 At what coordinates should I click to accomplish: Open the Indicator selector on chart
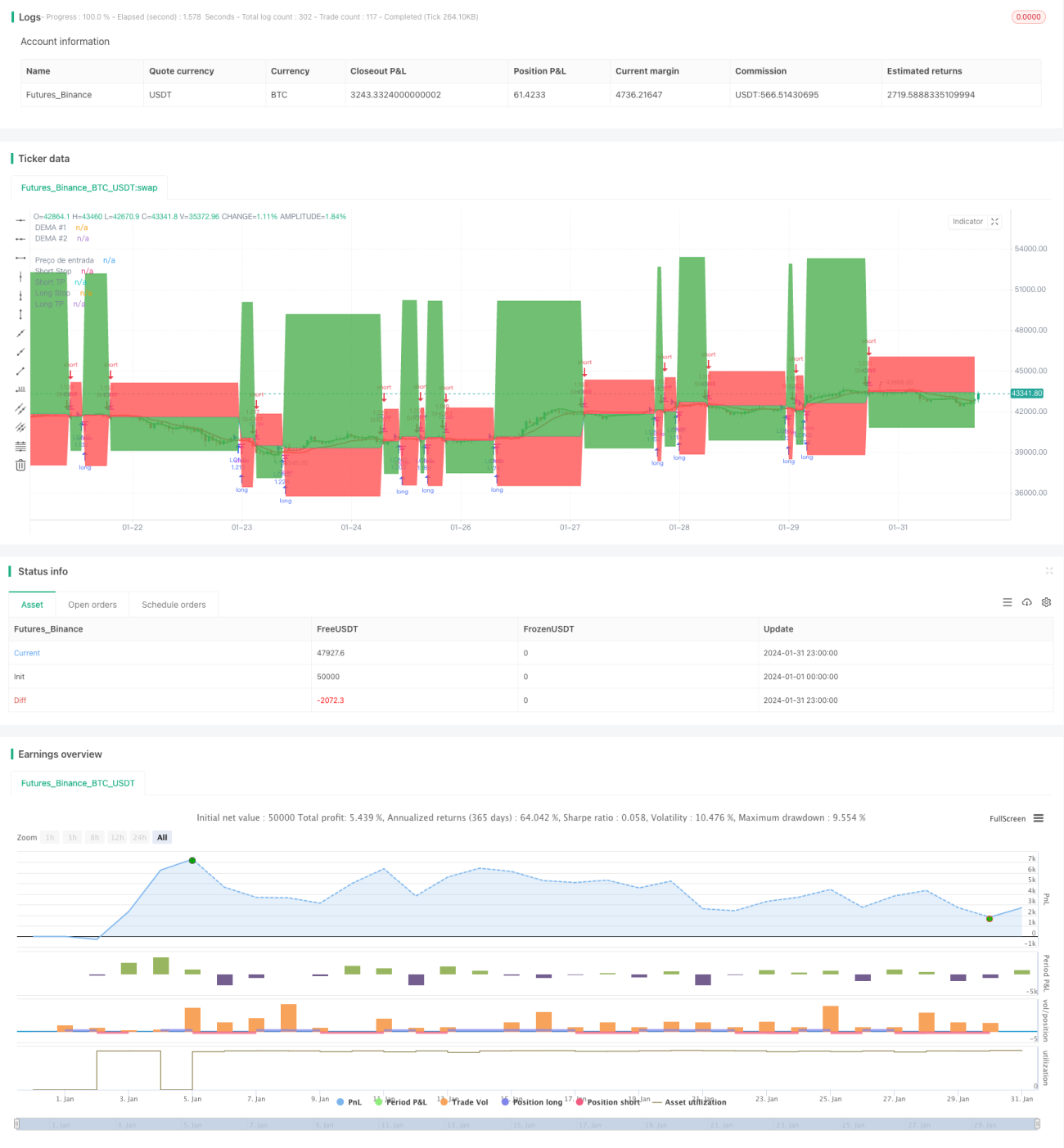[967, 222]
